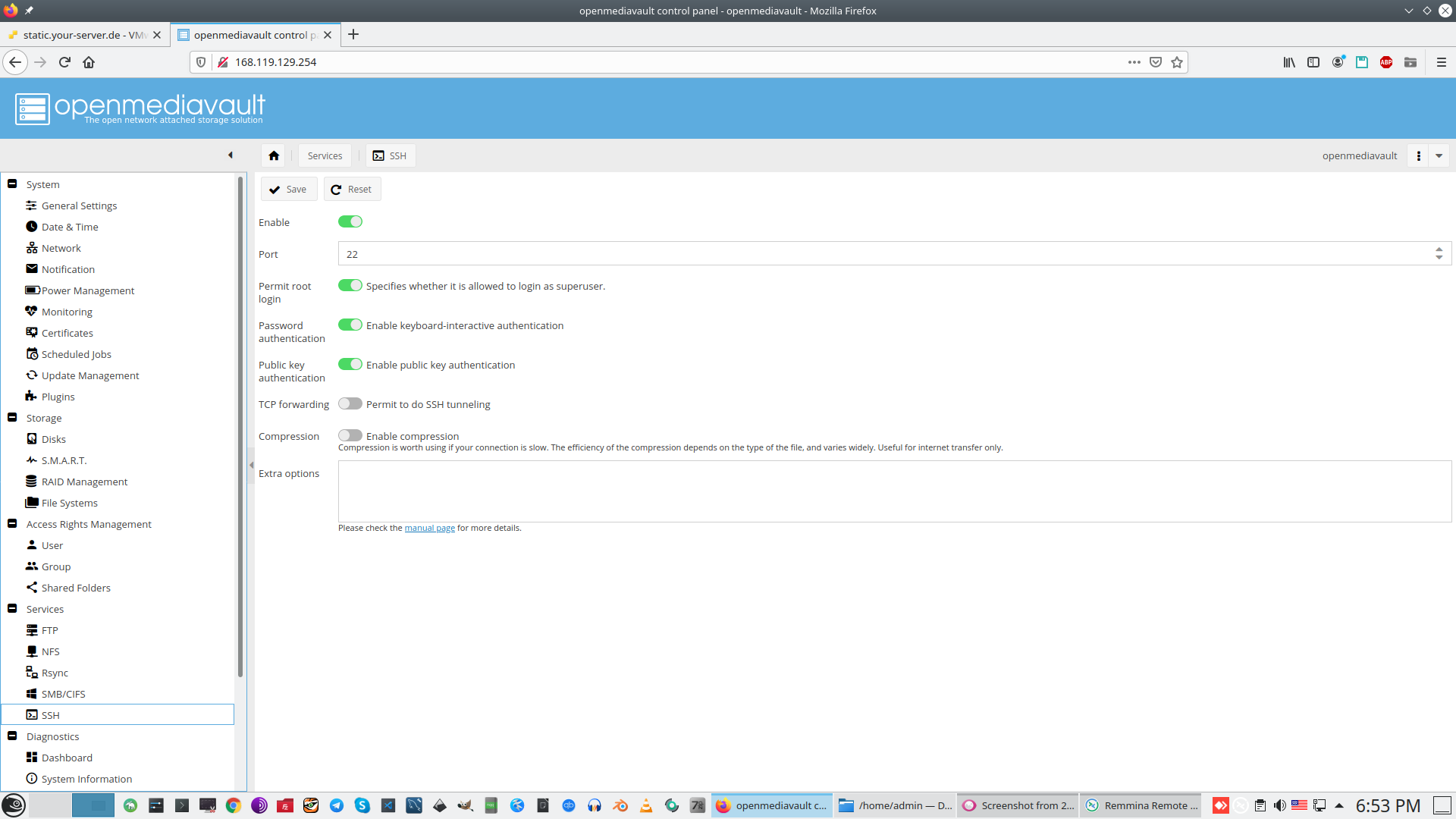
Task: Open RAID Management from sidebar
Action: 84,482
